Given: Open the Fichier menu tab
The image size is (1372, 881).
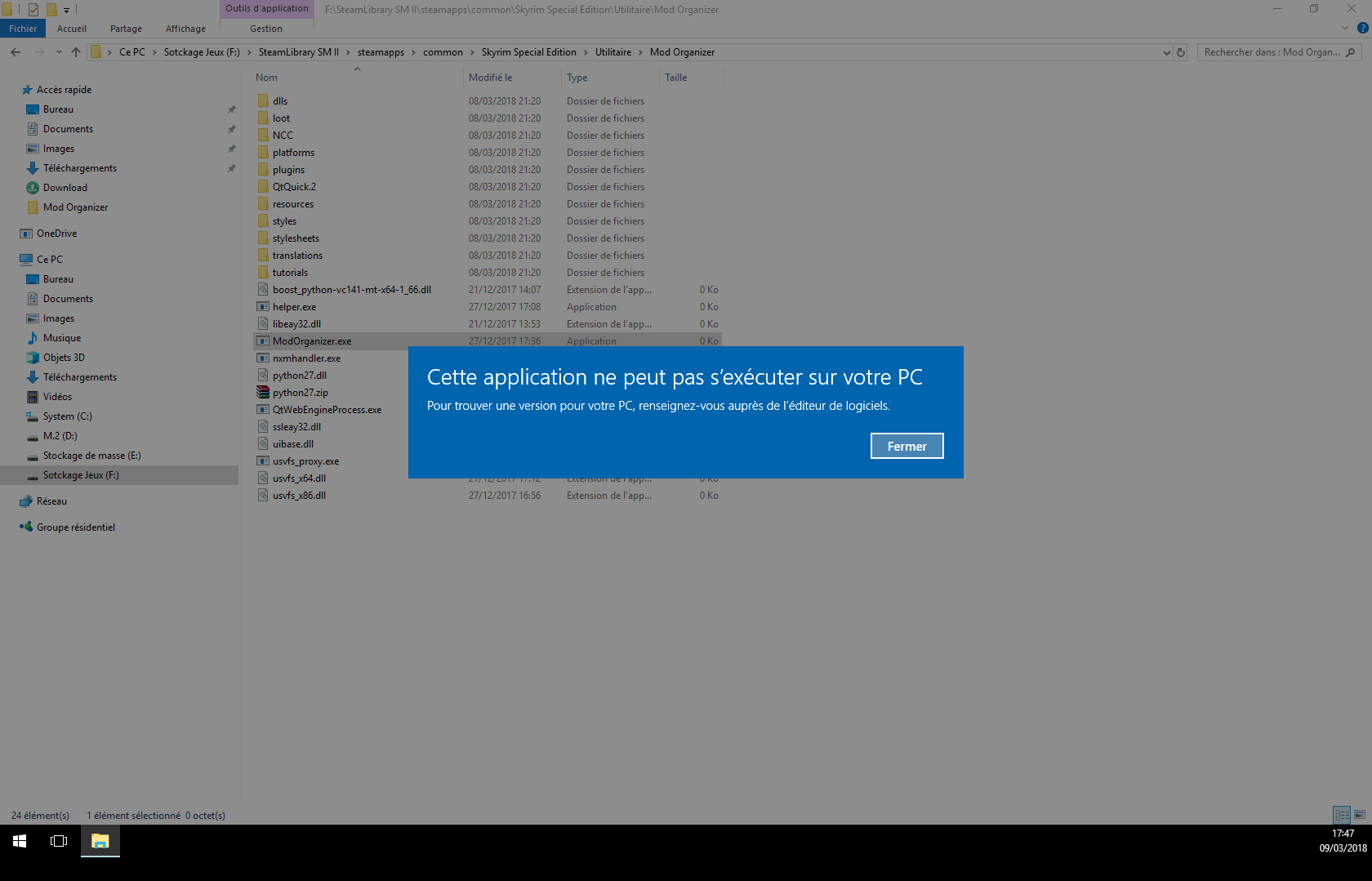Looking at the screenshot, I should tap(23, 29).
